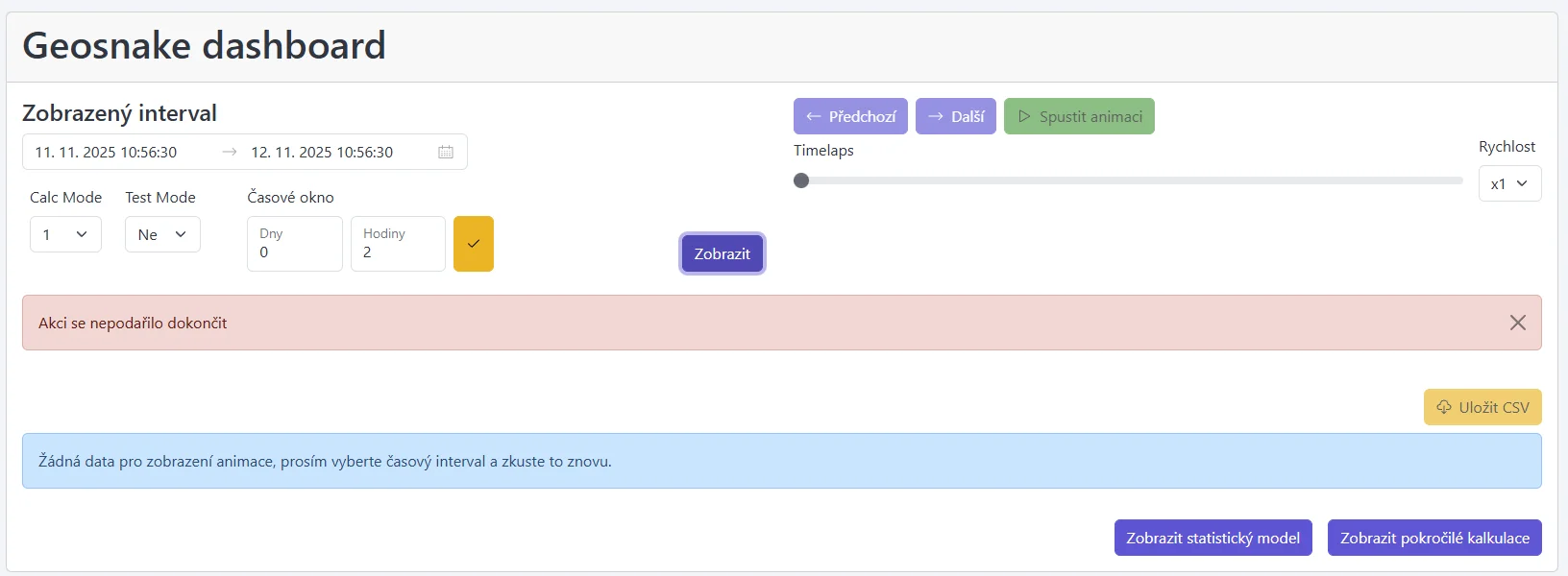
Task: Go to previous interval with Předchozí
Action: (x=850, y=116)
